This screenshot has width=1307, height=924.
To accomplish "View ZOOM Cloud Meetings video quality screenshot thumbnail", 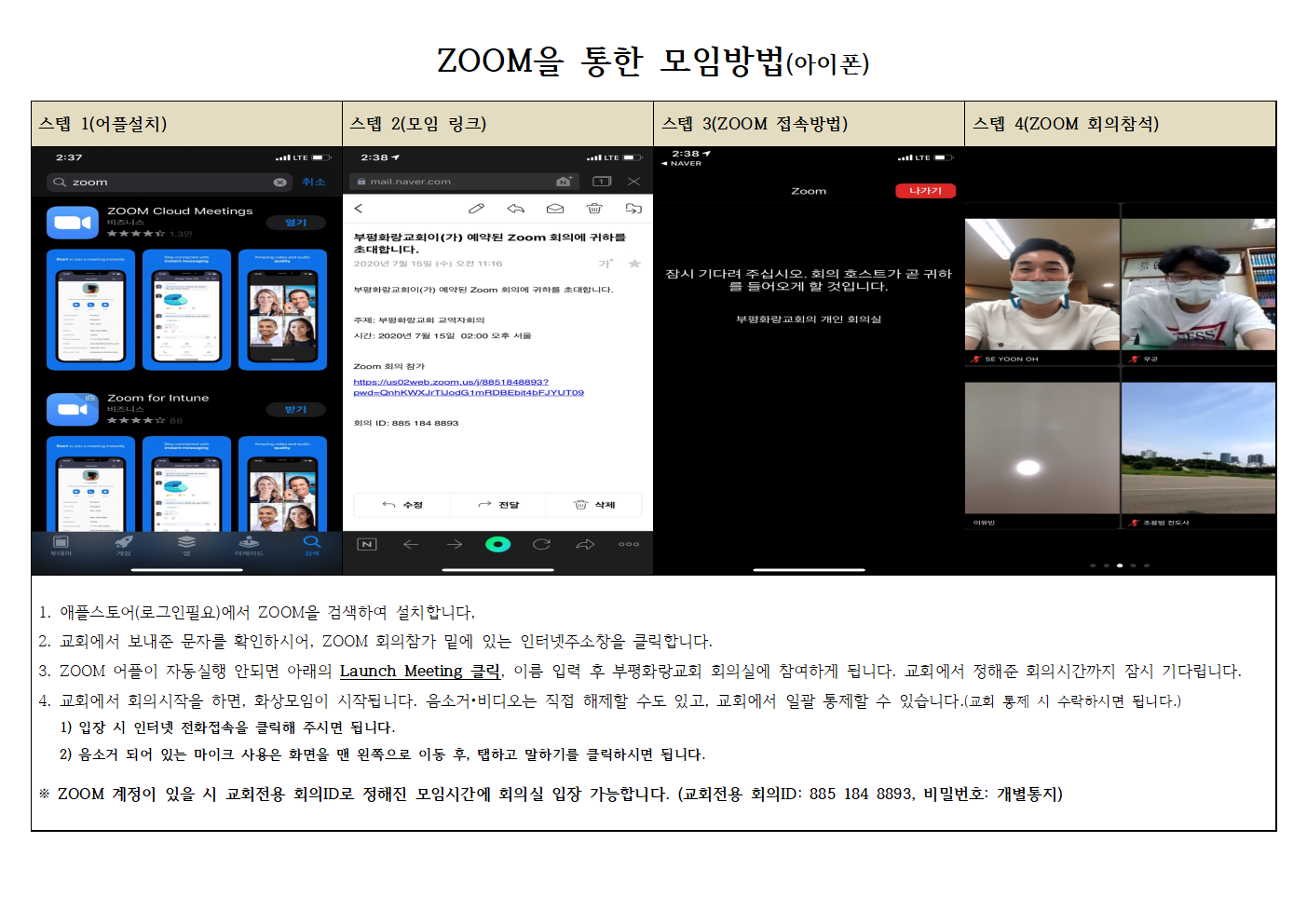I will (x=282, y=310).
